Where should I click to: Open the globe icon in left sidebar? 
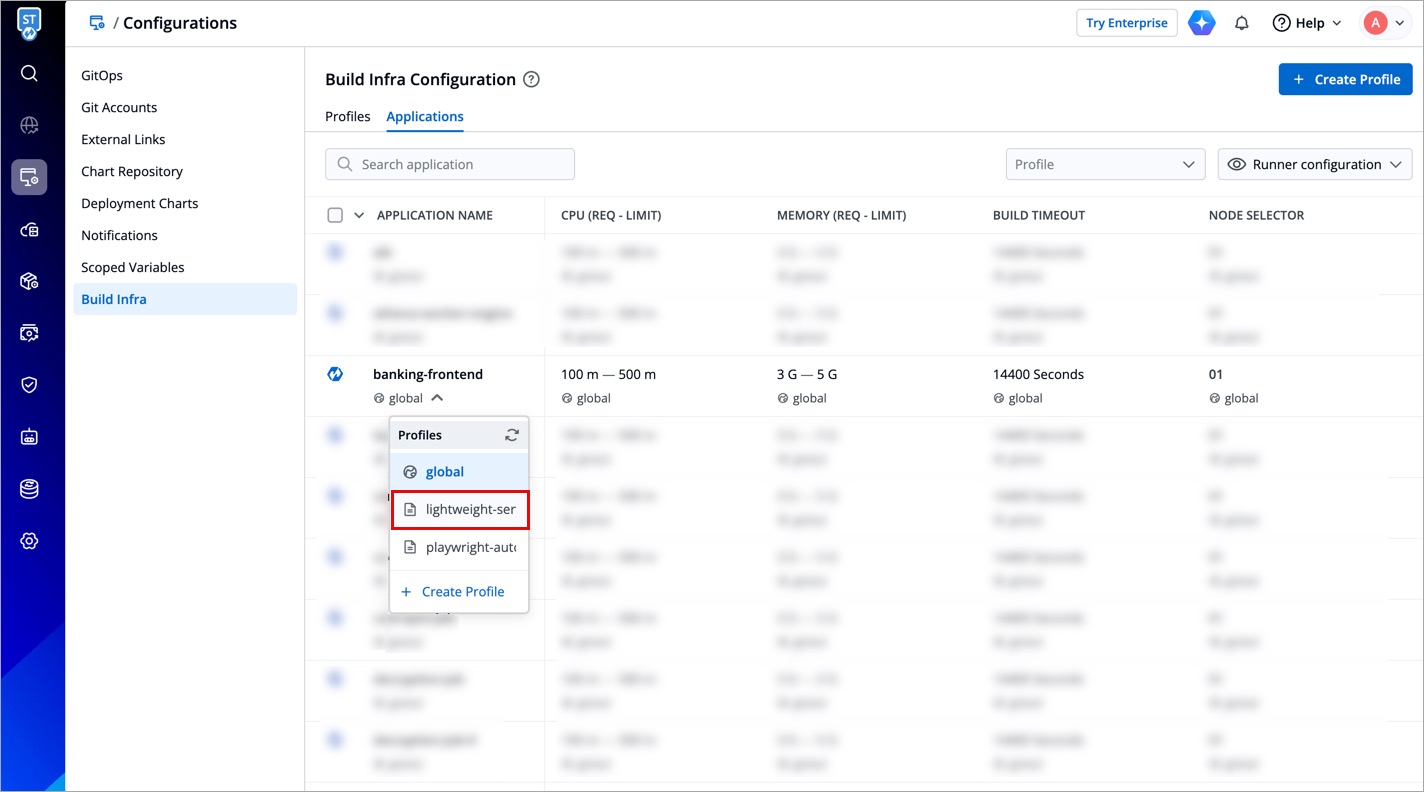[x=29, y=125]
